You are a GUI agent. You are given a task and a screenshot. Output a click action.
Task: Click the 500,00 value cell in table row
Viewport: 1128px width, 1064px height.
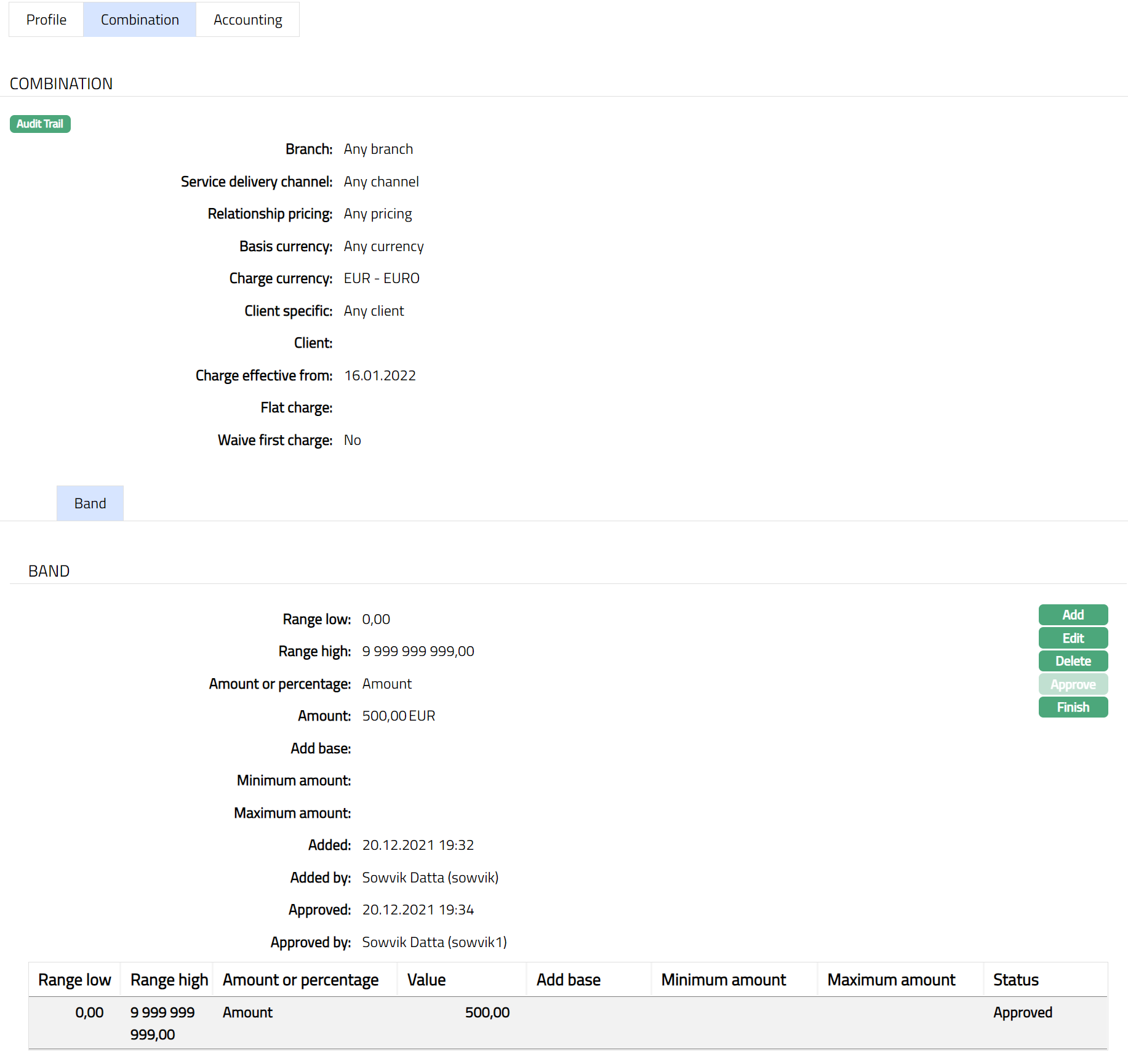pos(487,1012)
